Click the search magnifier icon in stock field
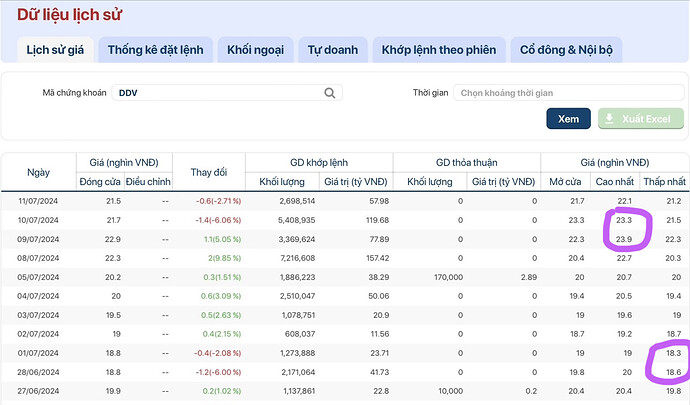 pyautogui.click(x=329, y=93)
